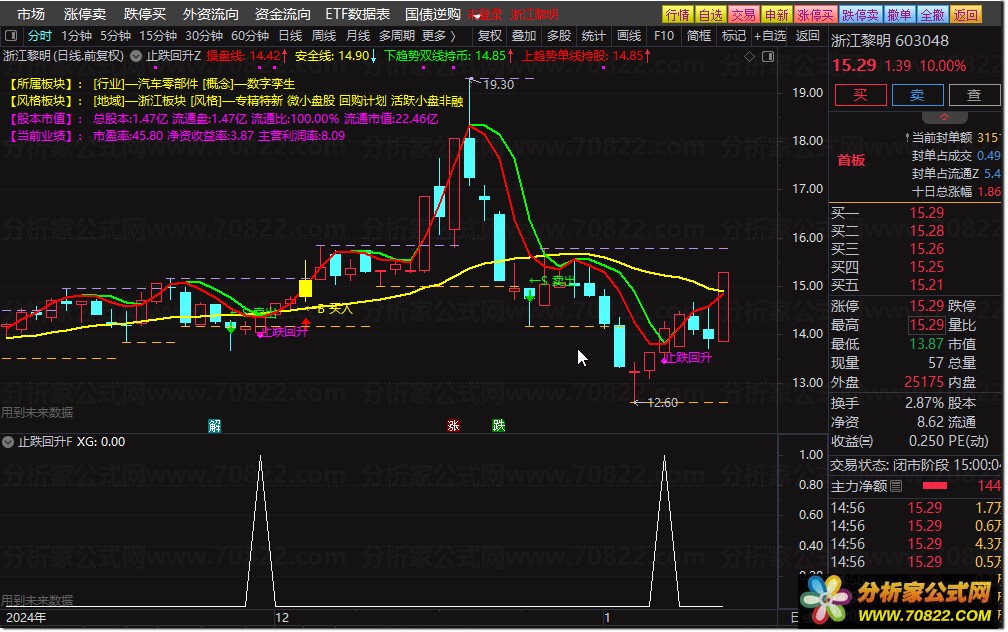Click the 叠加 toolbar item
Screen dimensions: 1008x632
(523, 35)
